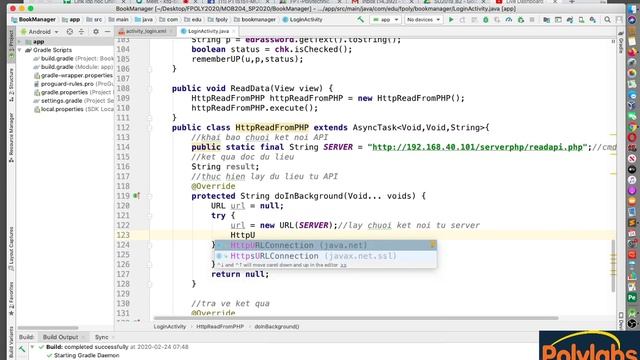Click the Apply Changes icon next to Run
Viewport: 640px width, 360px height.
(462, 20)
